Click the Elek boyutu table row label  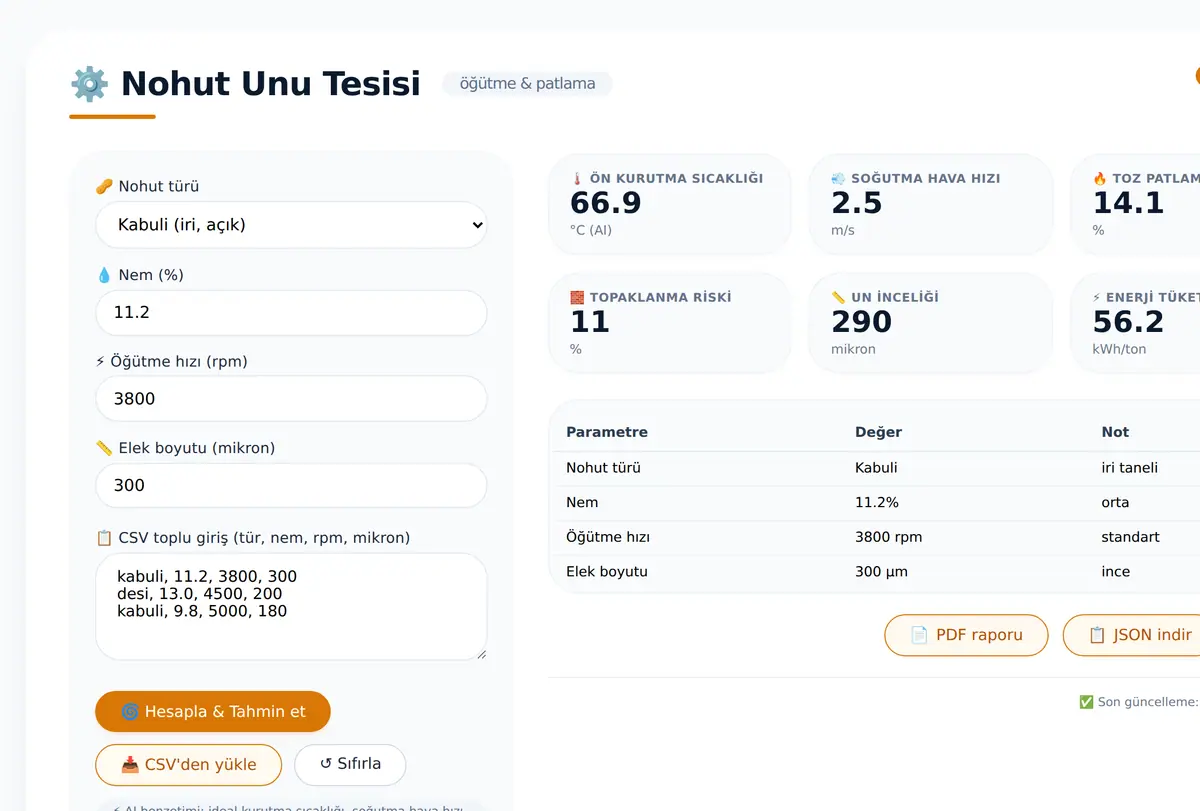click(607, 572)
